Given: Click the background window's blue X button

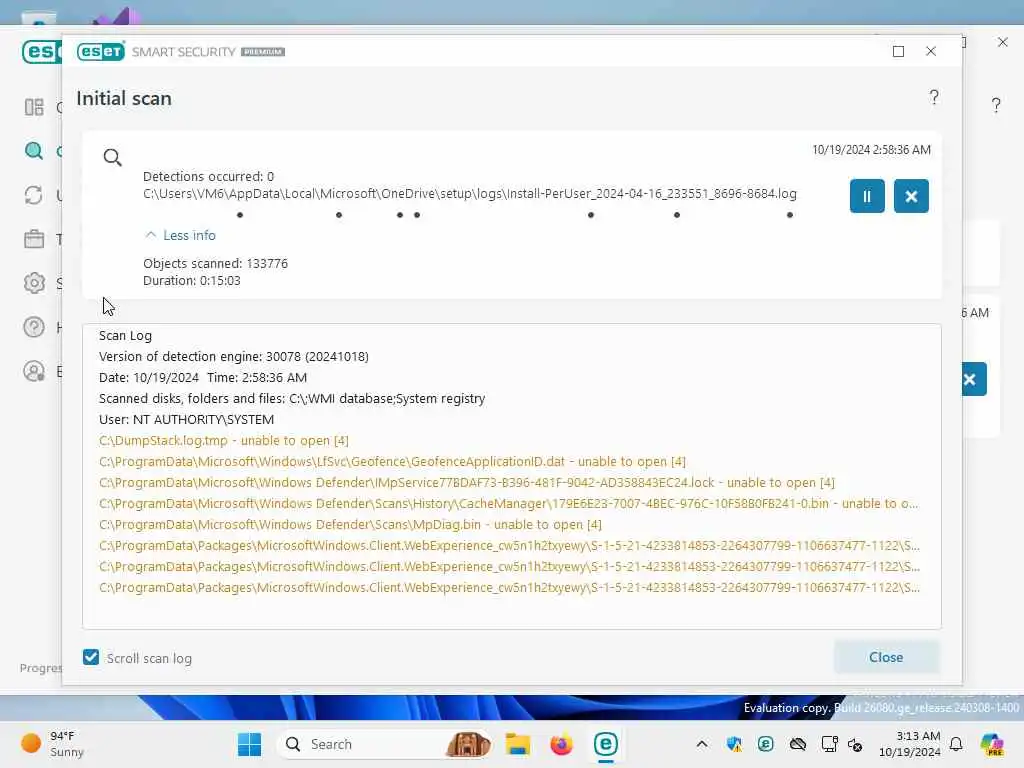Looking at the screenshot, I should tap(973, 379).
